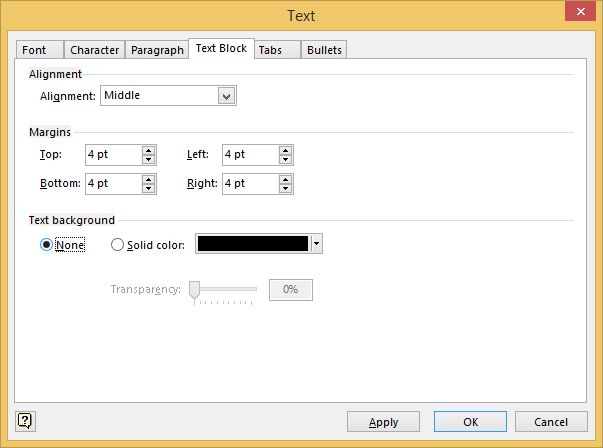The image size is (603, 448).
Task: Click the Transparency slider handle
Action: pyautogui.click(x=195, y=289)
